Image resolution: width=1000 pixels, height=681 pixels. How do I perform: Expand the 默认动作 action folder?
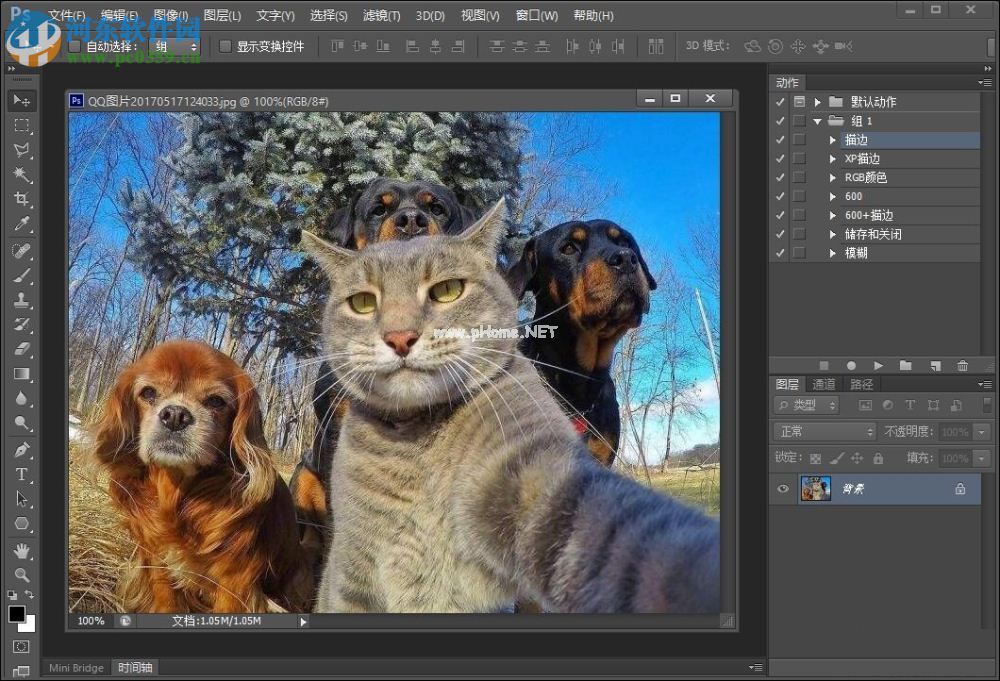click(817, 102)
